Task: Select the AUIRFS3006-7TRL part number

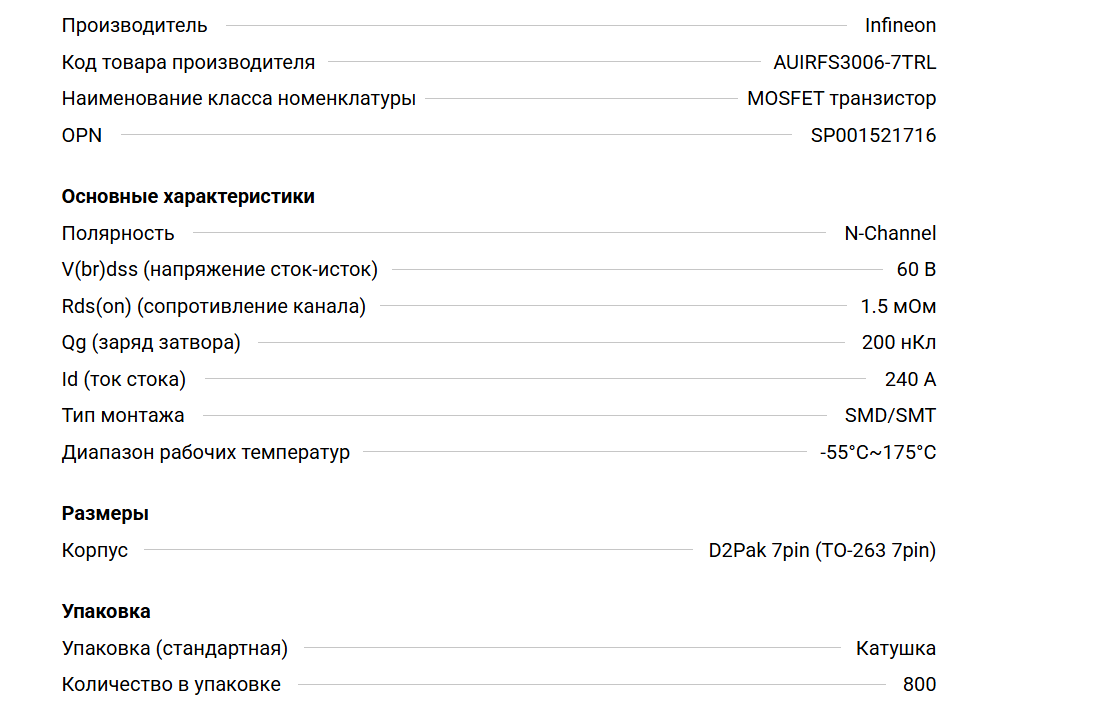Action: point(854,62)
